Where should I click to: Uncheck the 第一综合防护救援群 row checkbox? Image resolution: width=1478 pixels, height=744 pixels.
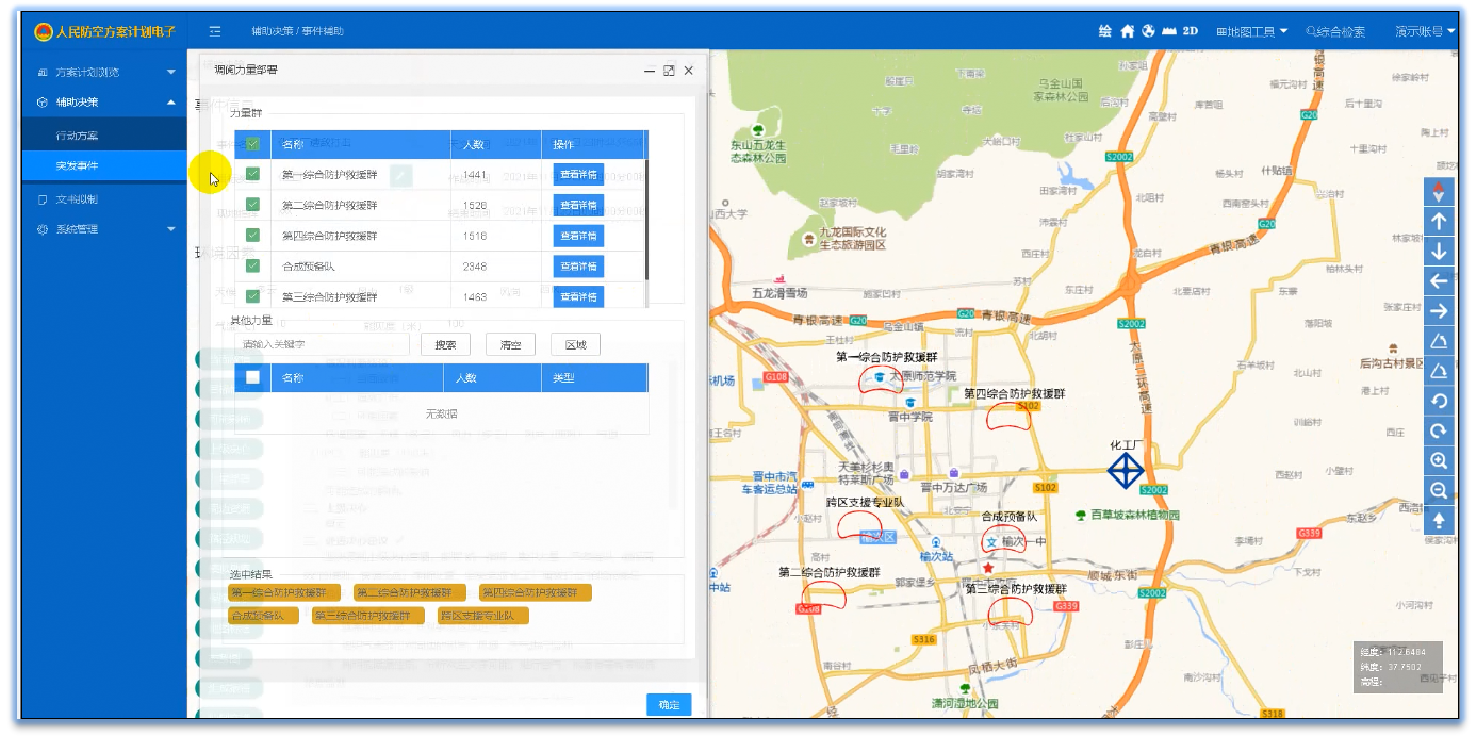click(253, 175)
